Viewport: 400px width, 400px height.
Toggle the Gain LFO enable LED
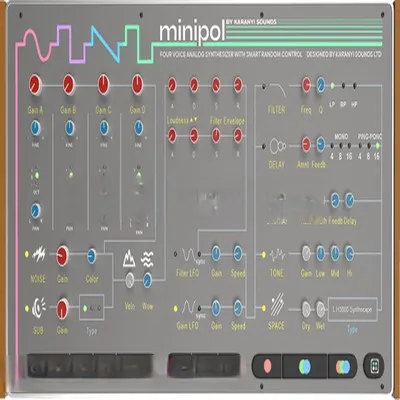[175, 309]
